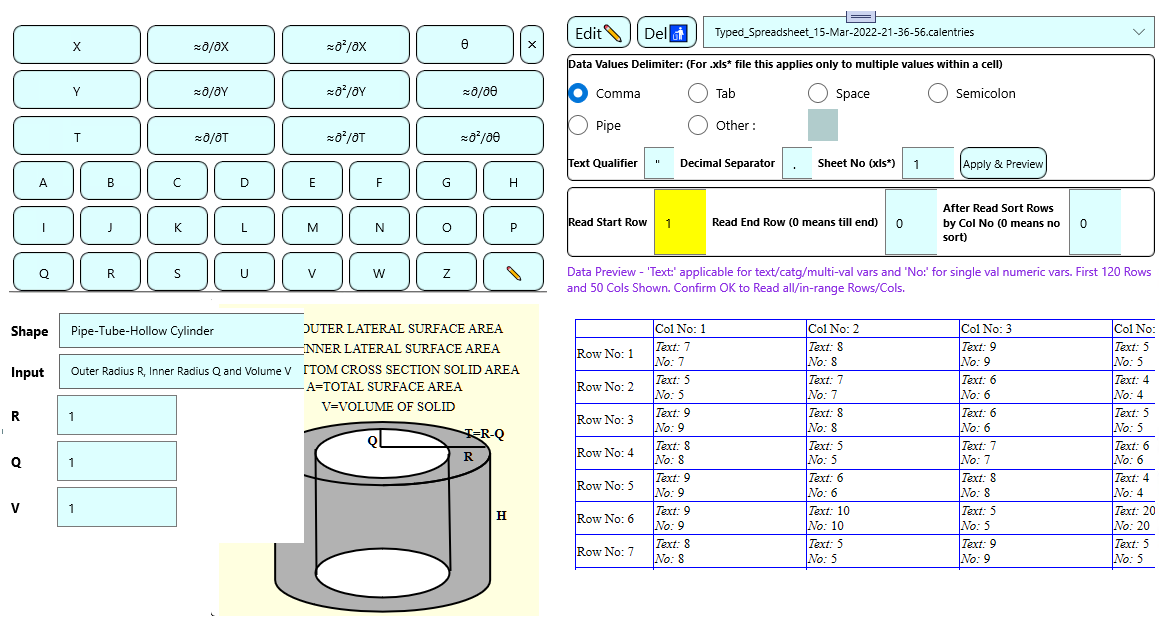
Task: Click the Text Qualifier field
Action: pyautogui.click(x=659, y=163)
